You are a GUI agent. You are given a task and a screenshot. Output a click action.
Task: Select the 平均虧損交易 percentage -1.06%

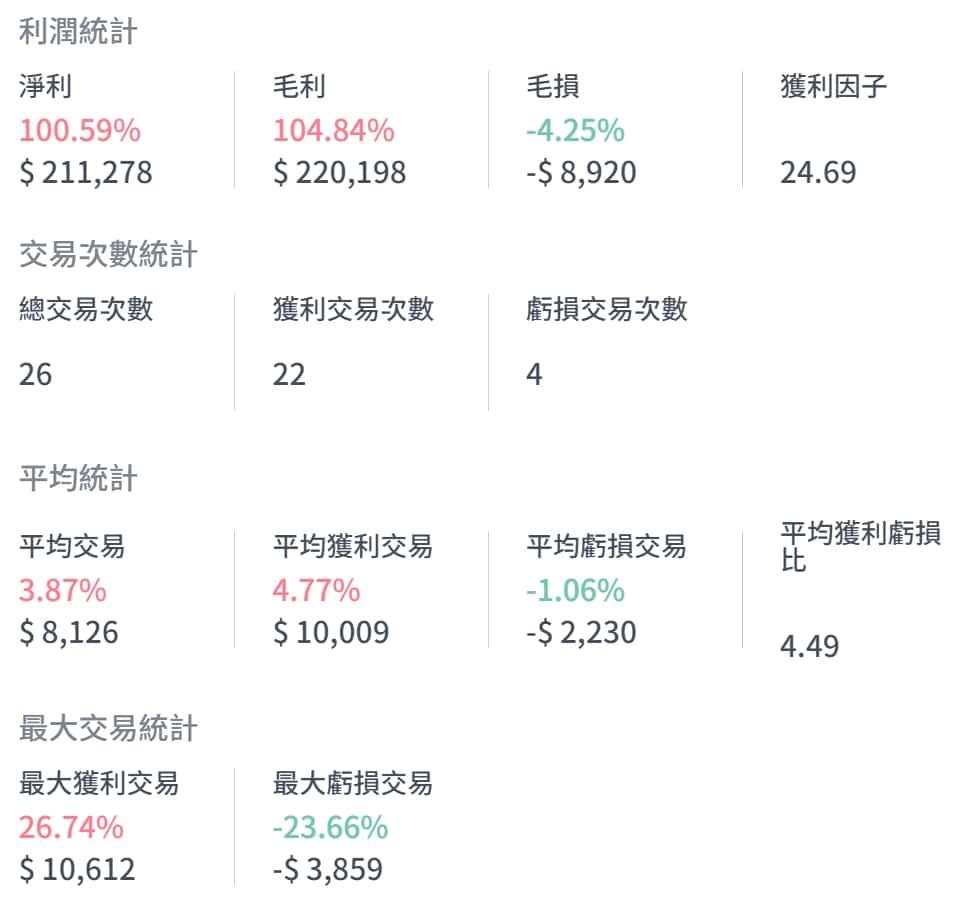575,590
